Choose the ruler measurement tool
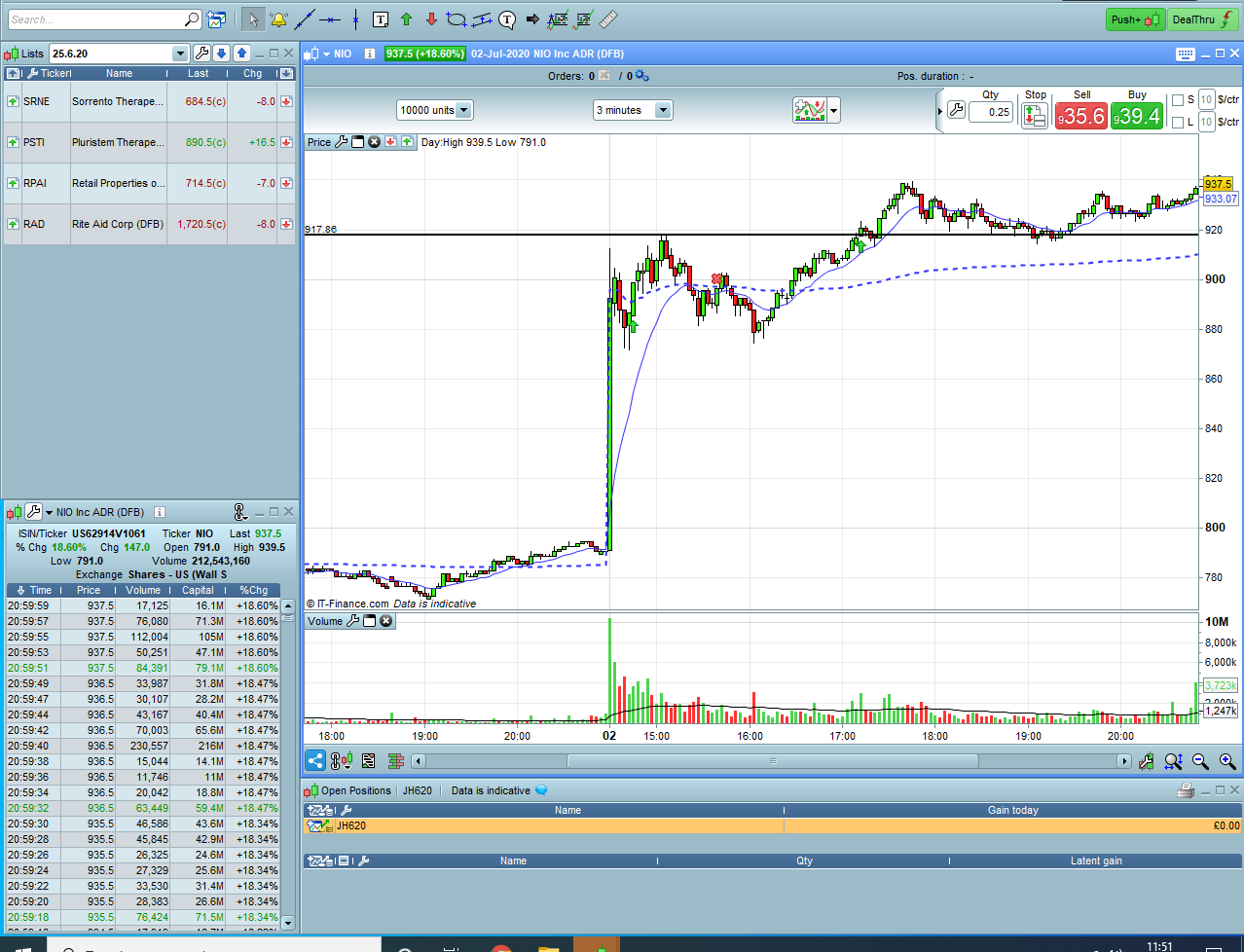1244x952 pixels. [608, 19]
